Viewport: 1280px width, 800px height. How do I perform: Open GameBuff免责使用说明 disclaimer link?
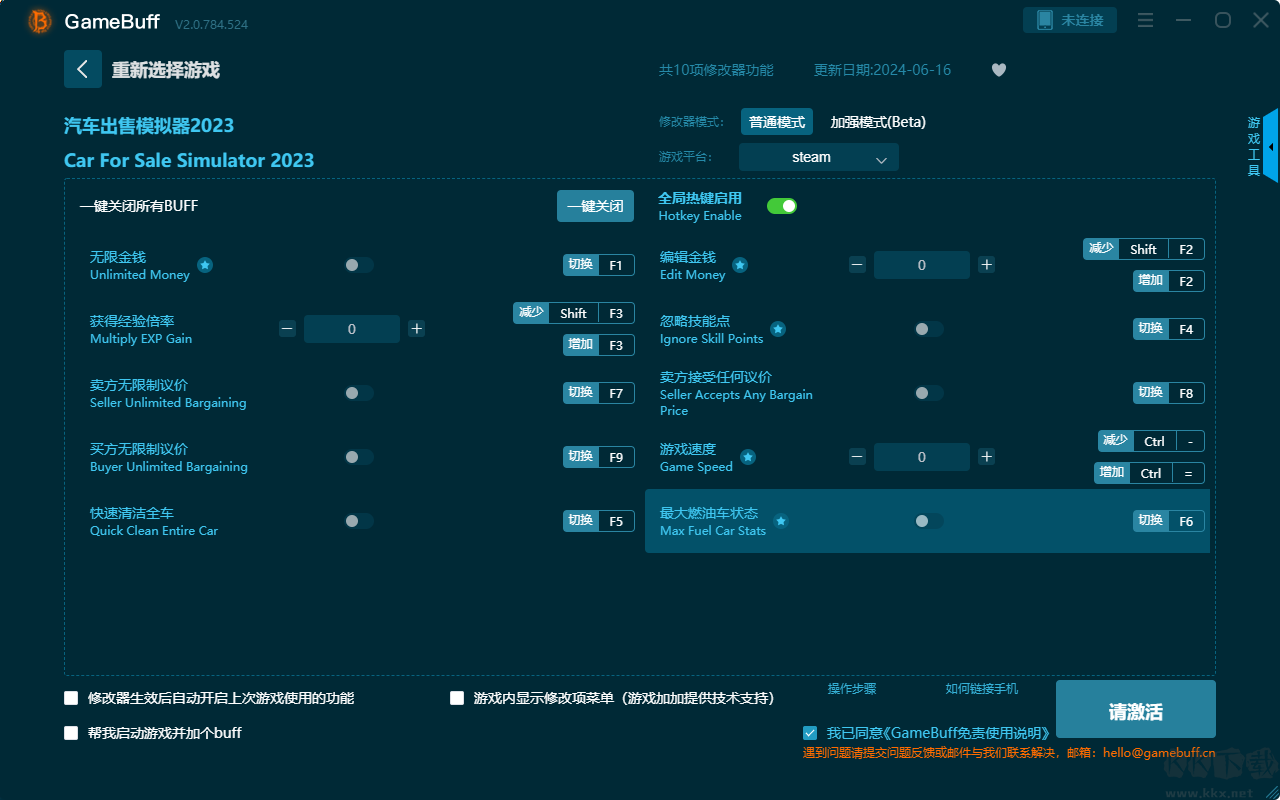969,733
